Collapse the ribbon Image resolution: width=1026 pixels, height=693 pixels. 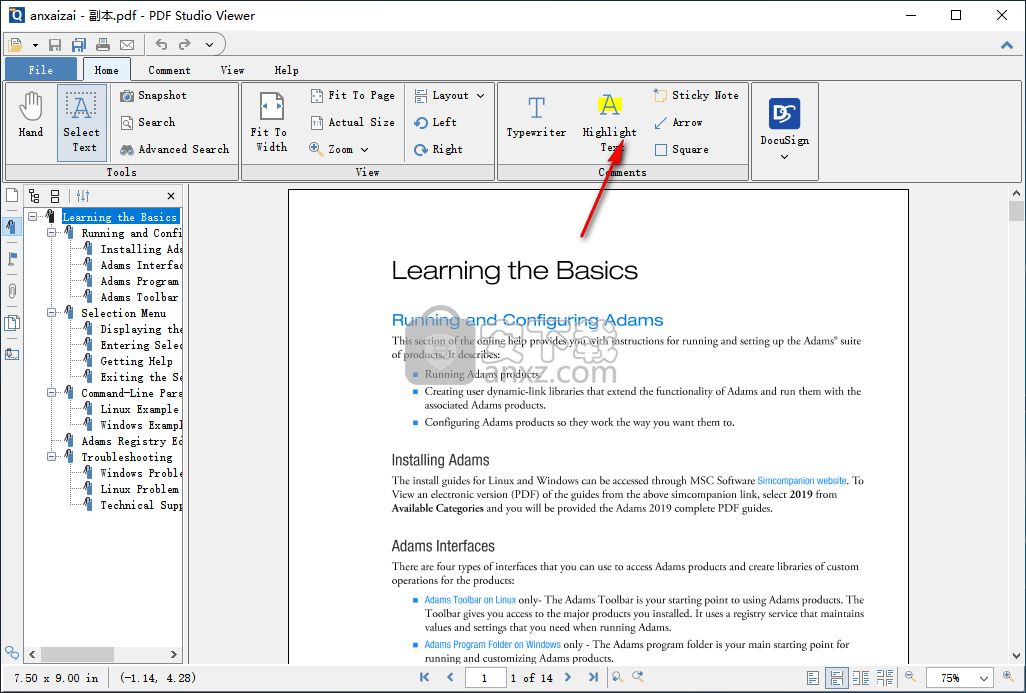pyautogui.click(x=1007, y=45)
